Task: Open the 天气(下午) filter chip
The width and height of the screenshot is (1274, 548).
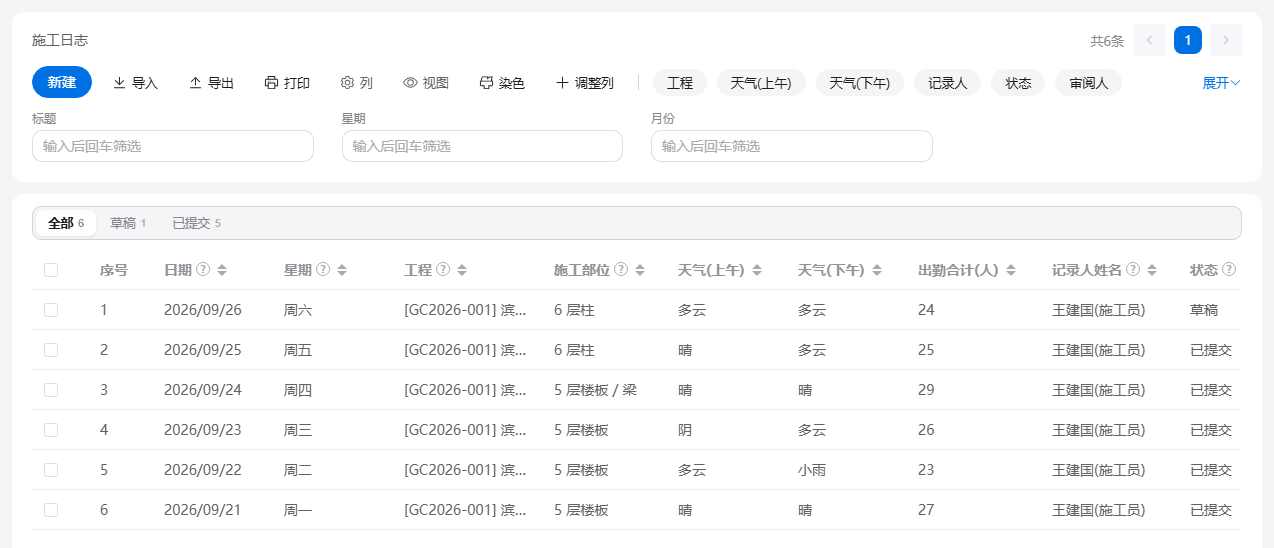Action: pos(860,83)
